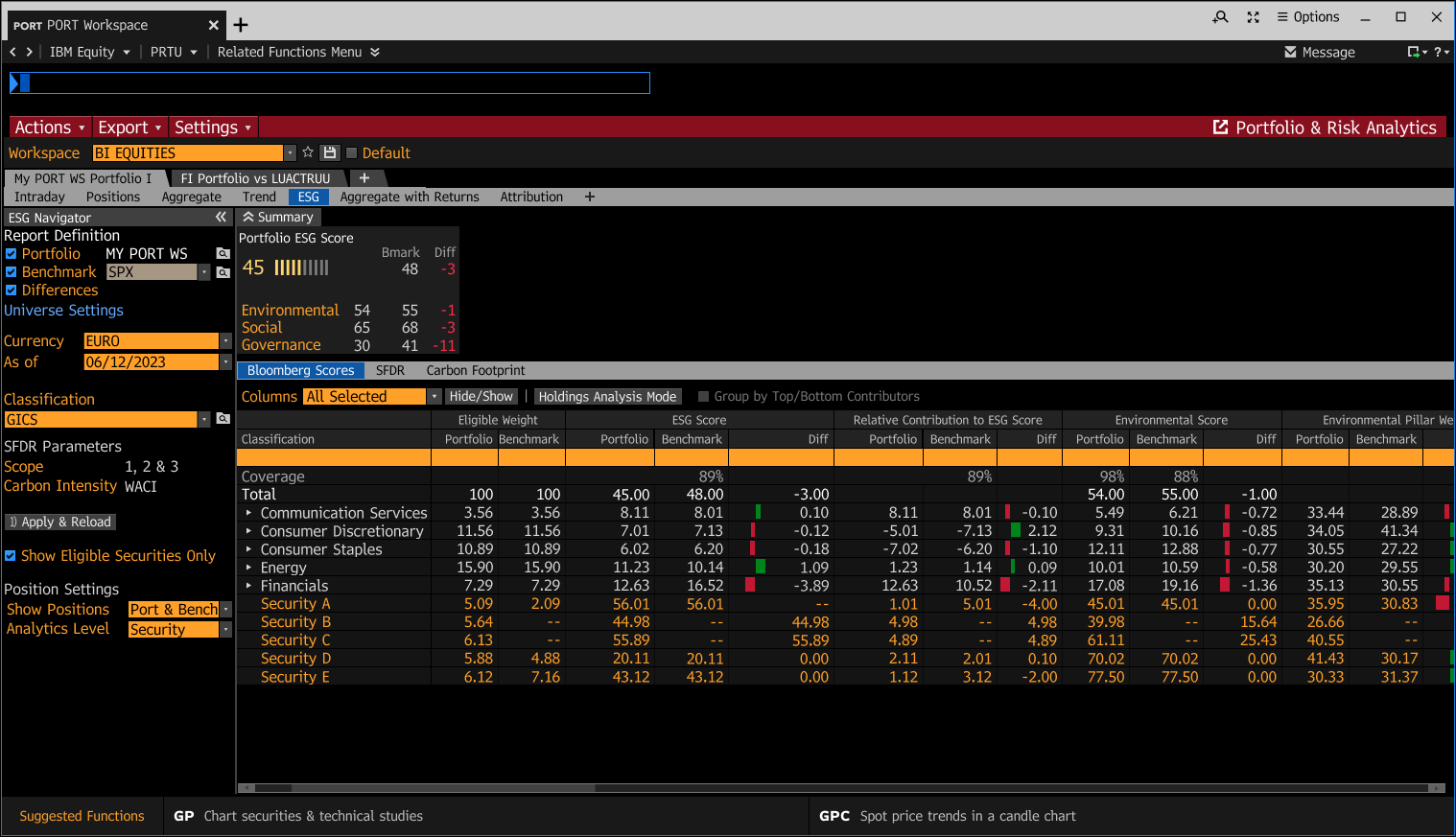The height and width of the screenshot is (837, 1456).
Task: Open the Universe Settings link
Action: (63, 311)
